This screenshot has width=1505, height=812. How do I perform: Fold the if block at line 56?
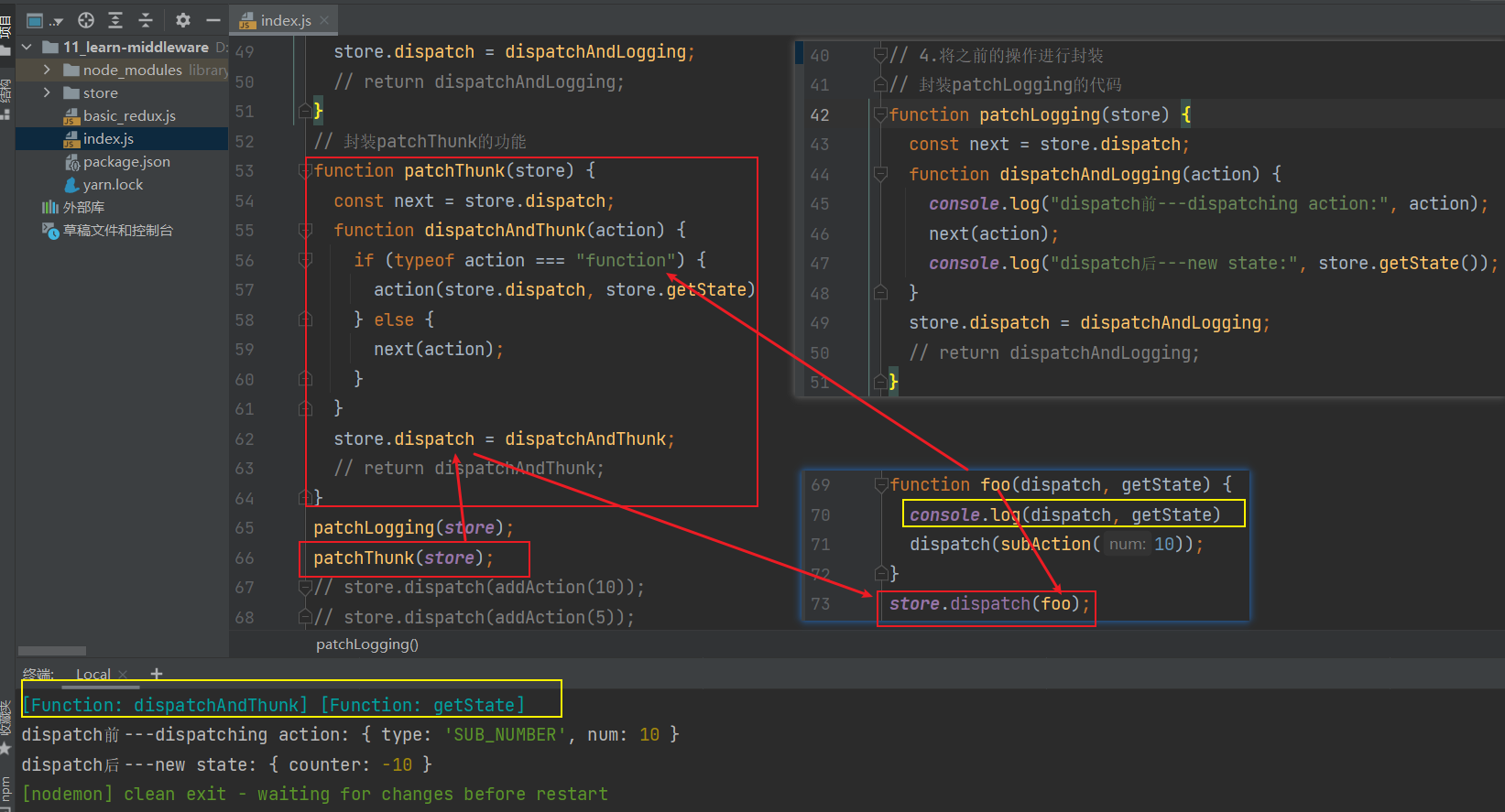tap(306, 260)
